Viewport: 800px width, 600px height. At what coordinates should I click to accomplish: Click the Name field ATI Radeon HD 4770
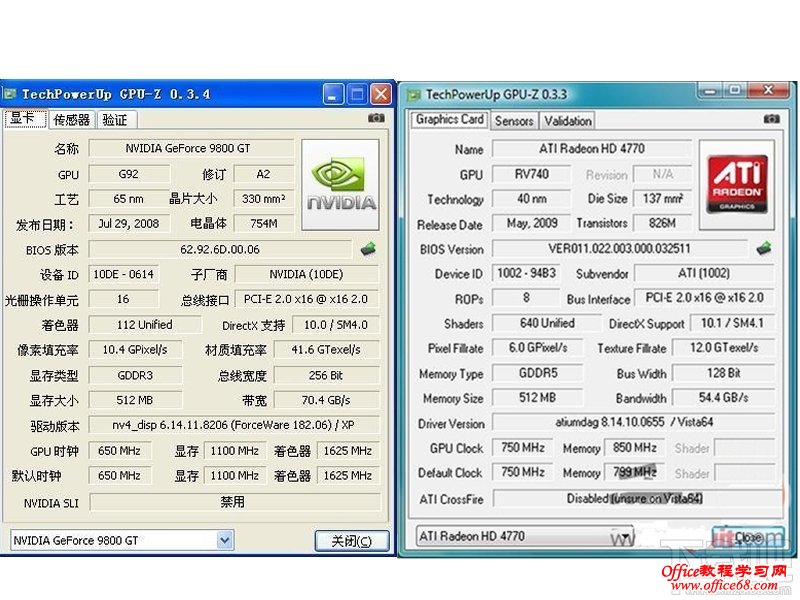591,148
